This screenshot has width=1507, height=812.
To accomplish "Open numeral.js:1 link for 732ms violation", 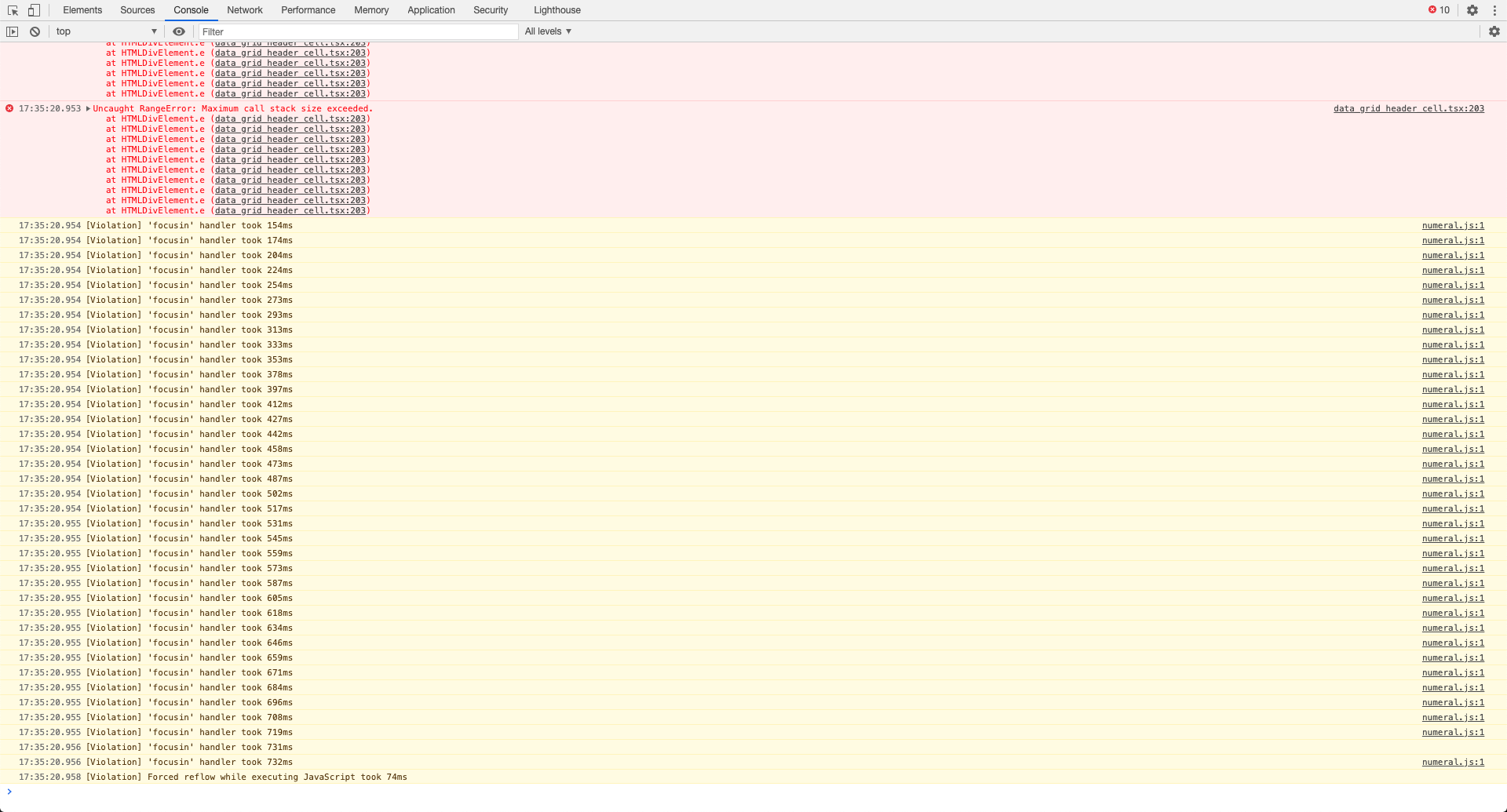I will pyautogui.click(x=1453, y=762).
